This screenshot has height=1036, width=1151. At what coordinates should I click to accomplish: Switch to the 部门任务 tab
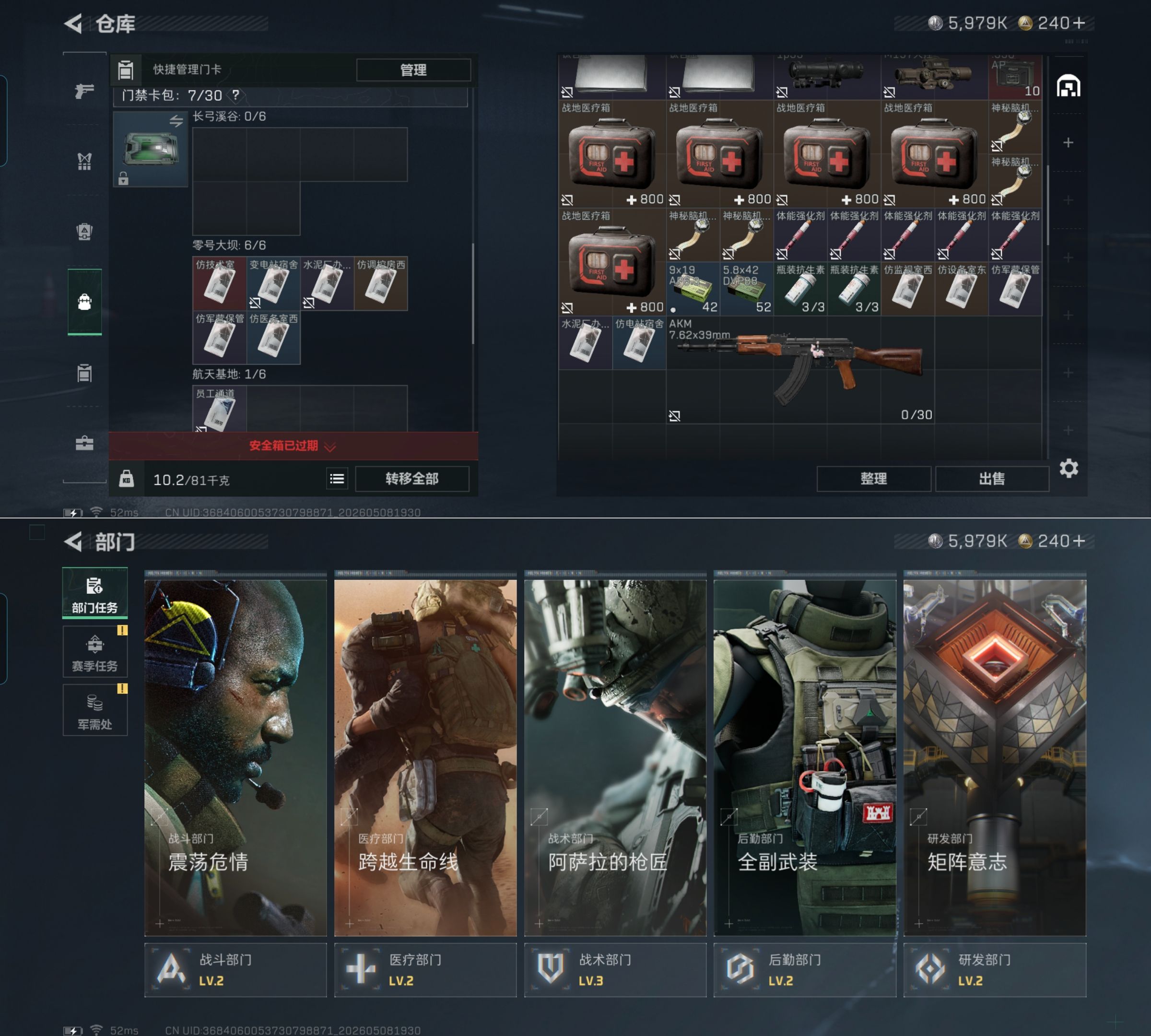click(94, 593)
